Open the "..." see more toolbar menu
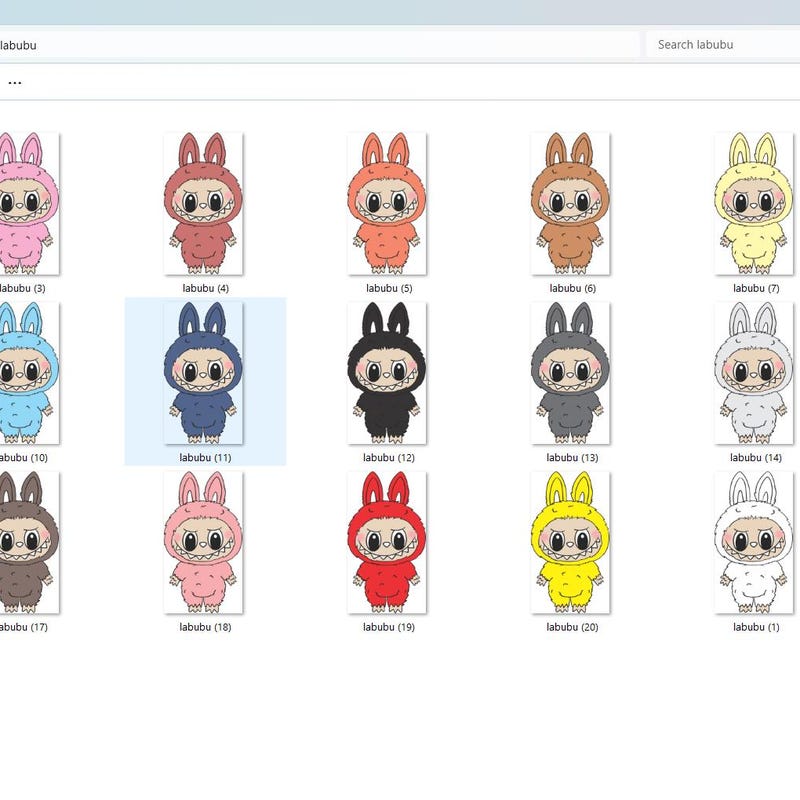Screen dimensions: 800x800 [x=14, y=81]
